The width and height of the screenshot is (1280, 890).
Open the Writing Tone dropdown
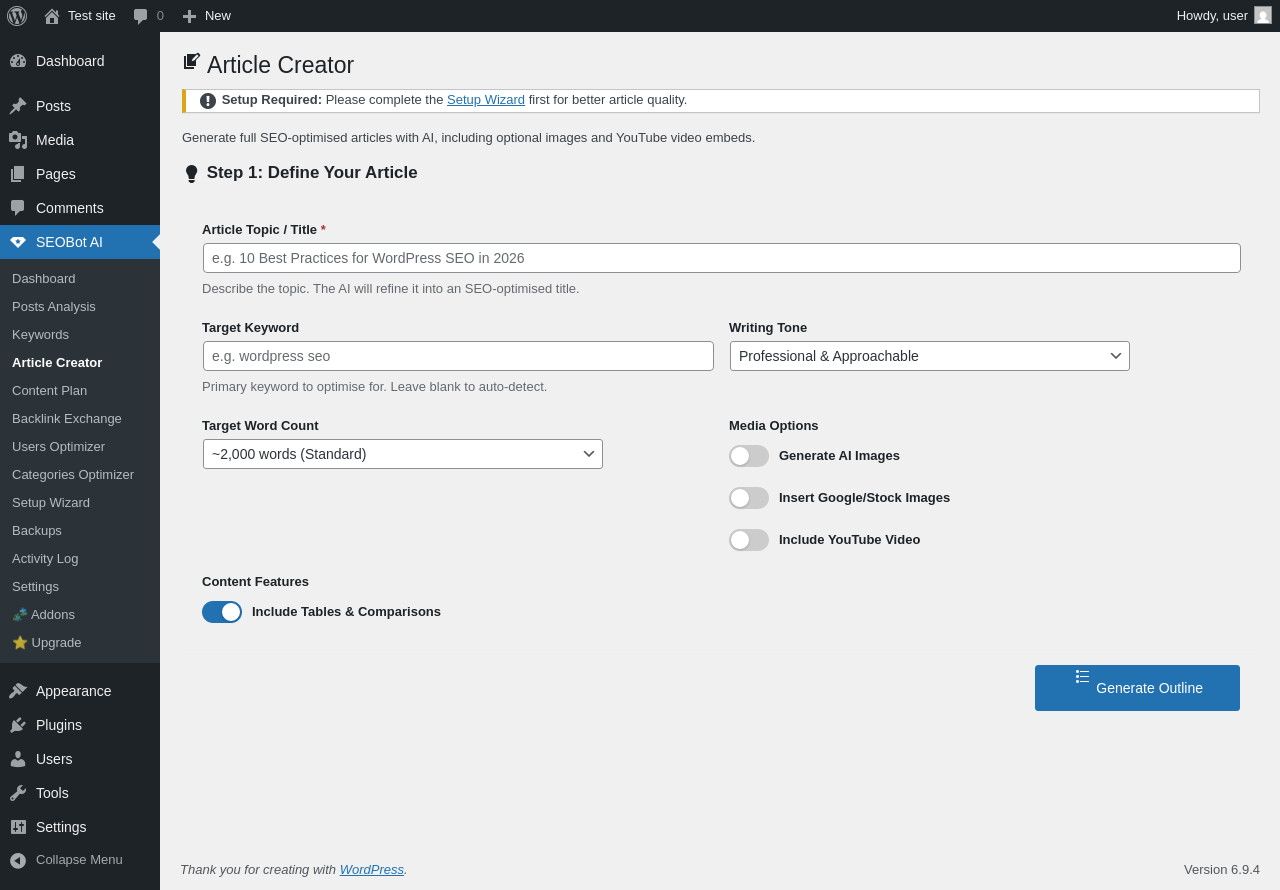[929, 356]
